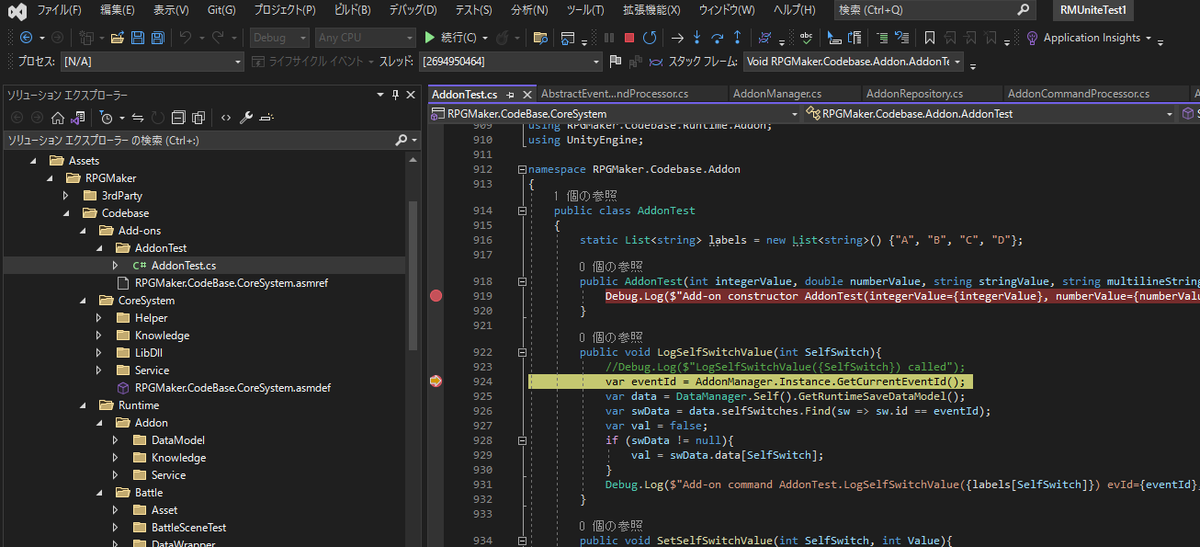Click the Save All icon
Image resolution: width=1200 pixels, height=547 pixels.
coord(158,38)
